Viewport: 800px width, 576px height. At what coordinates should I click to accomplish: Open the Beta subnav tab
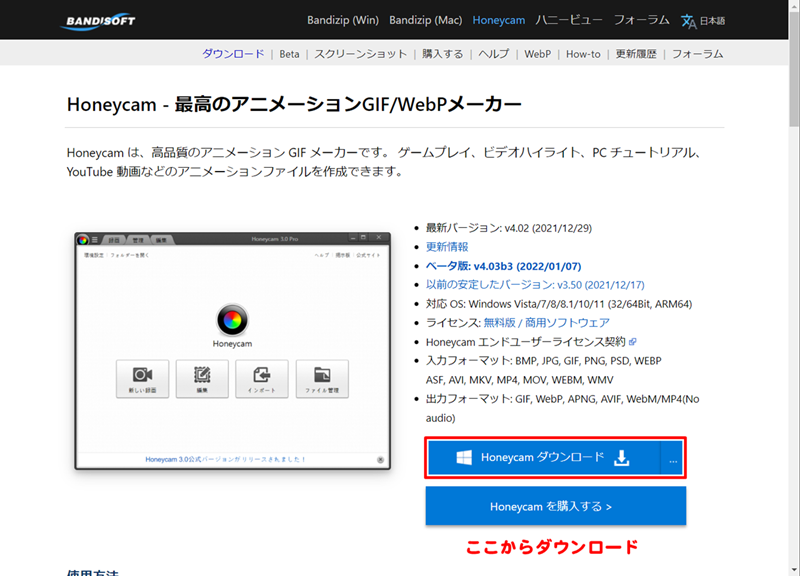point(289,54)
